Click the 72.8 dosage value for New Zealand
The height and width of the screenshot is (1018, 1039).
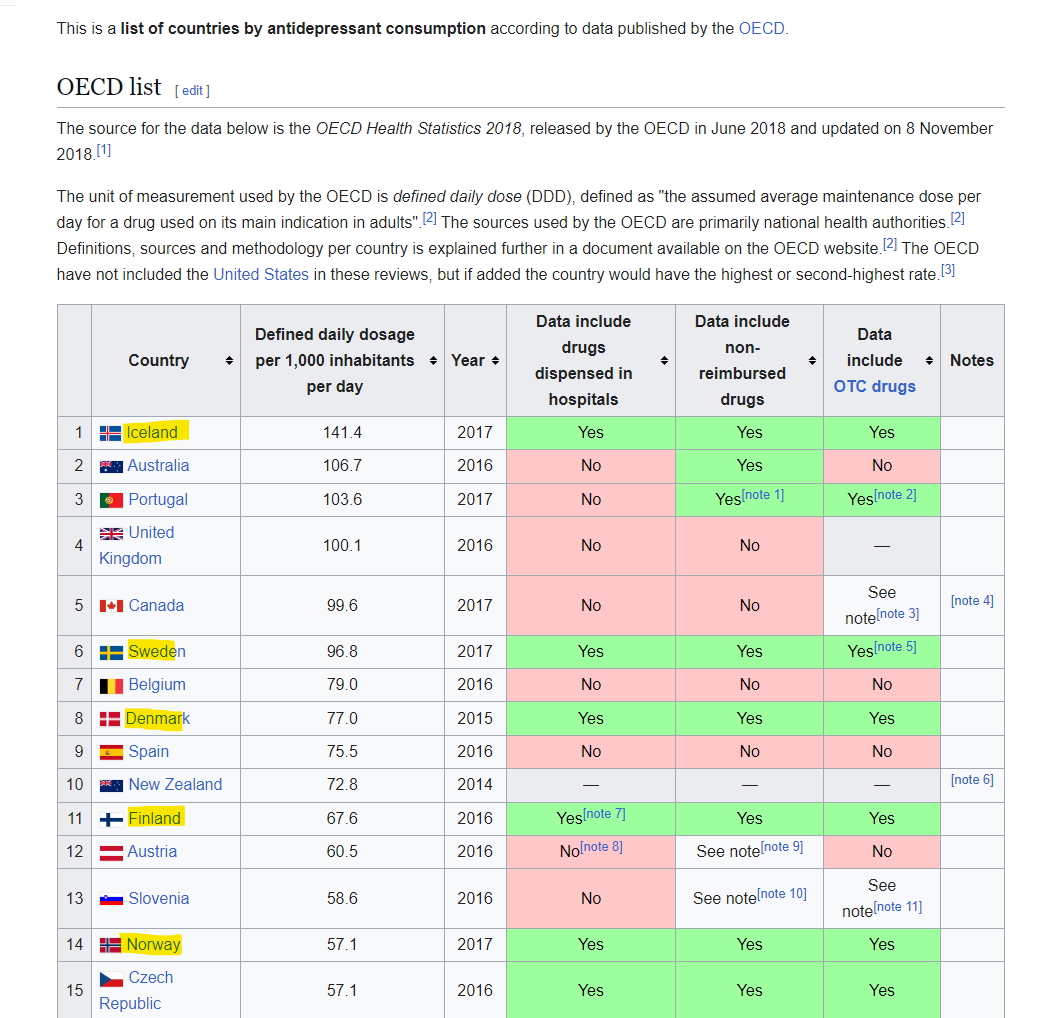[343, 785]
